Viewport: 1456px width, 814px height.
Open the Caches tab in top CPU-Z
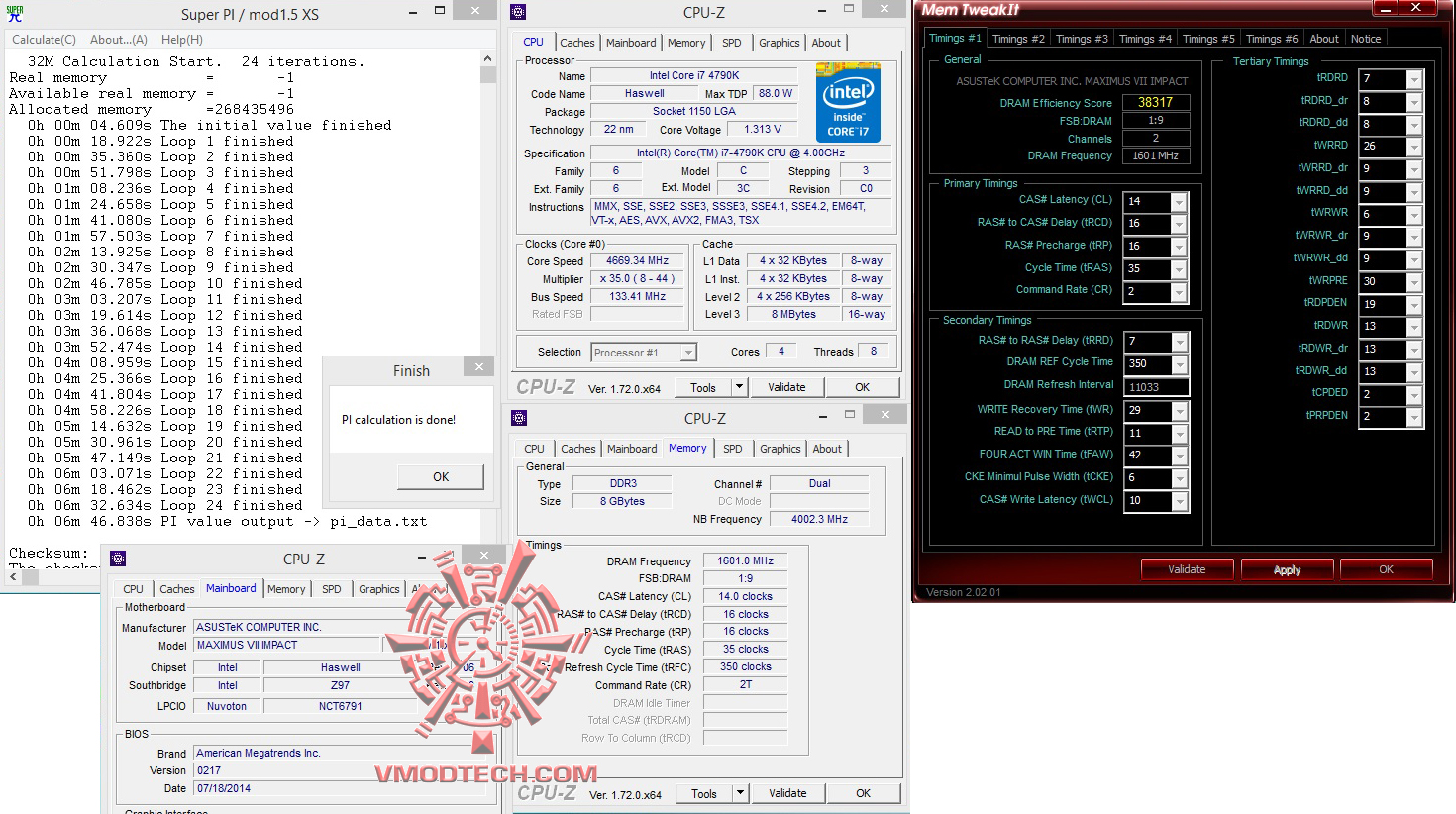click(577, 43)
